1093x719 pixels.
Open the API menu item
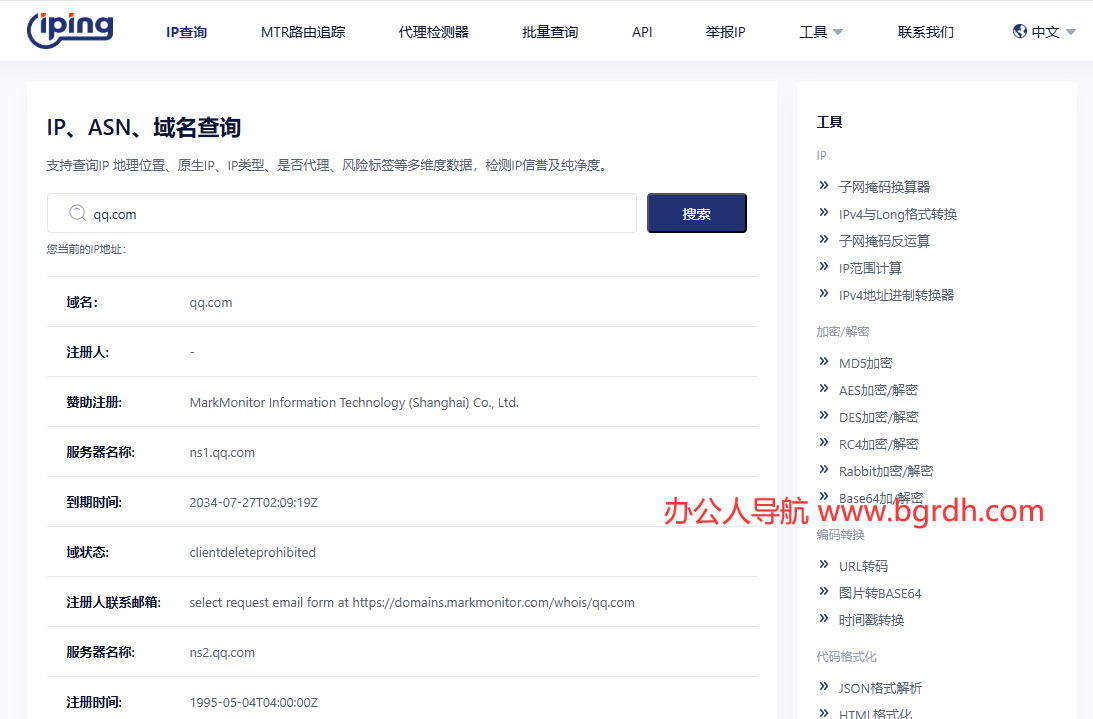tap(642, 32)
